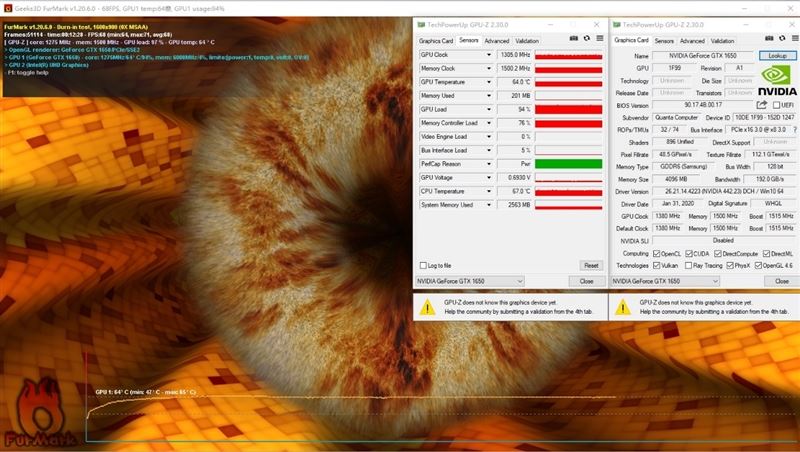Click the BIOS export share icon beside UEFI
Viewport: 800px width, 452px height.
click(x=762, y=105)
